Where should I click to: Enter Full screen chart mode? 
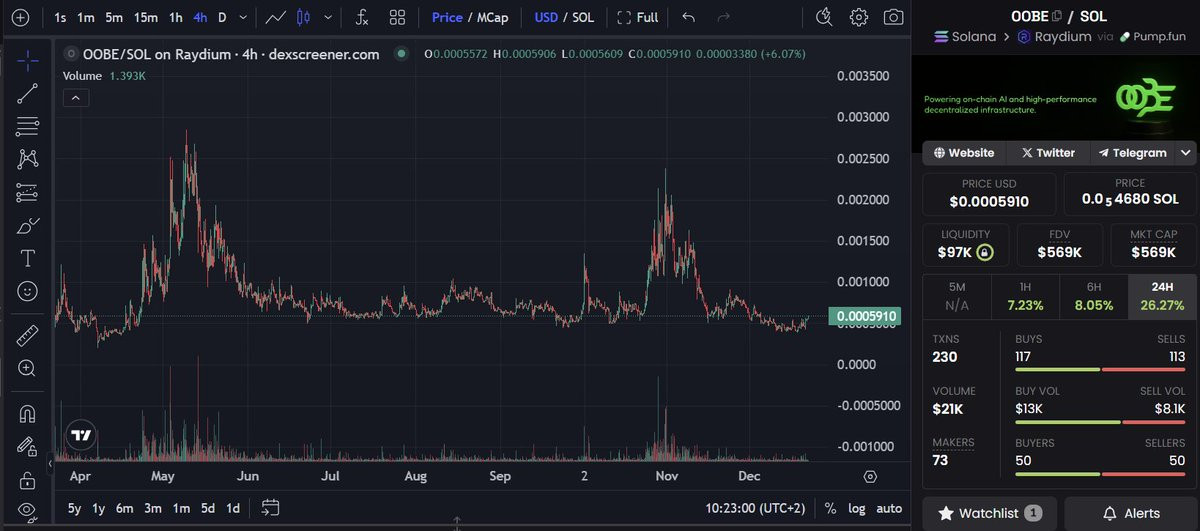pyautogui.click(x=637, y=17)
